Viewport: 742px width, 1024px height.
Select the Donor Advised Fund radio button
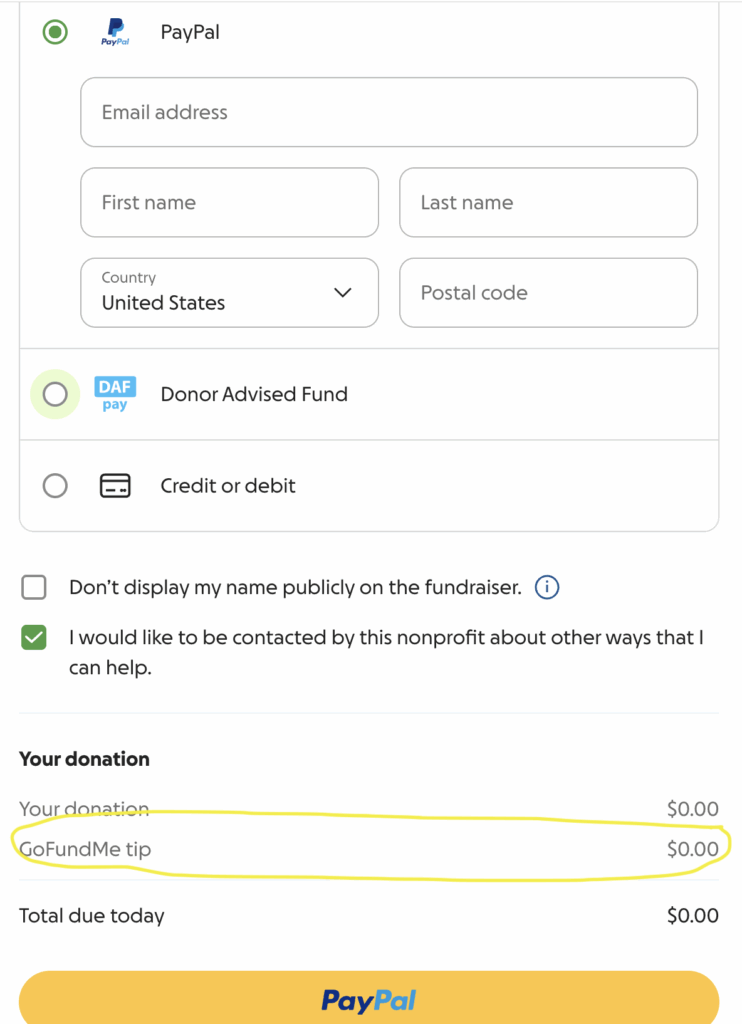click(55, 394)
